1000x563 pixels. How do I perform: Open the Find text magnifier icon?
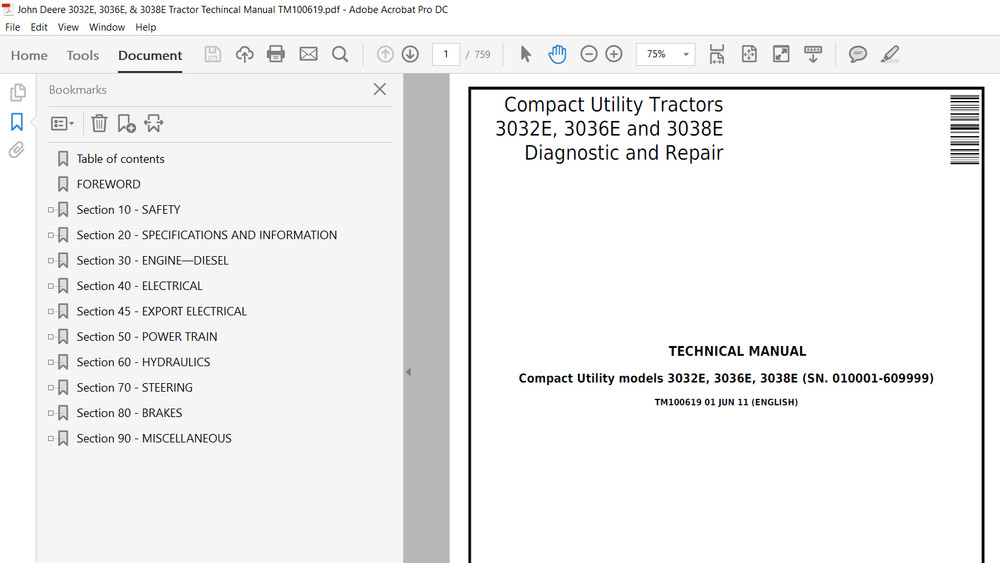340,54
